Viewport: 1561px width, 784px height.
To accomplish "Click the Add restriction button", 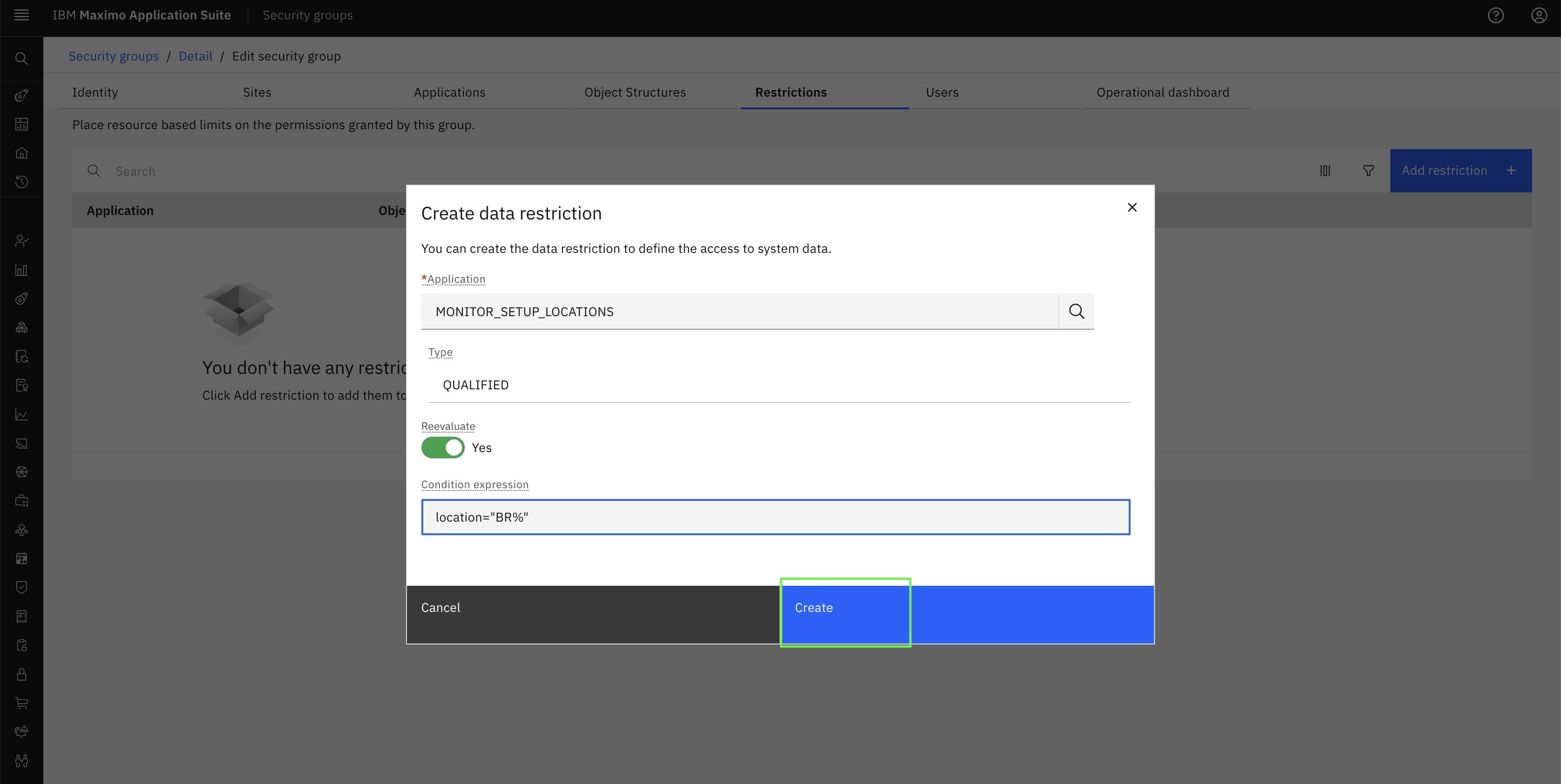I will [x=1460, y=171].
